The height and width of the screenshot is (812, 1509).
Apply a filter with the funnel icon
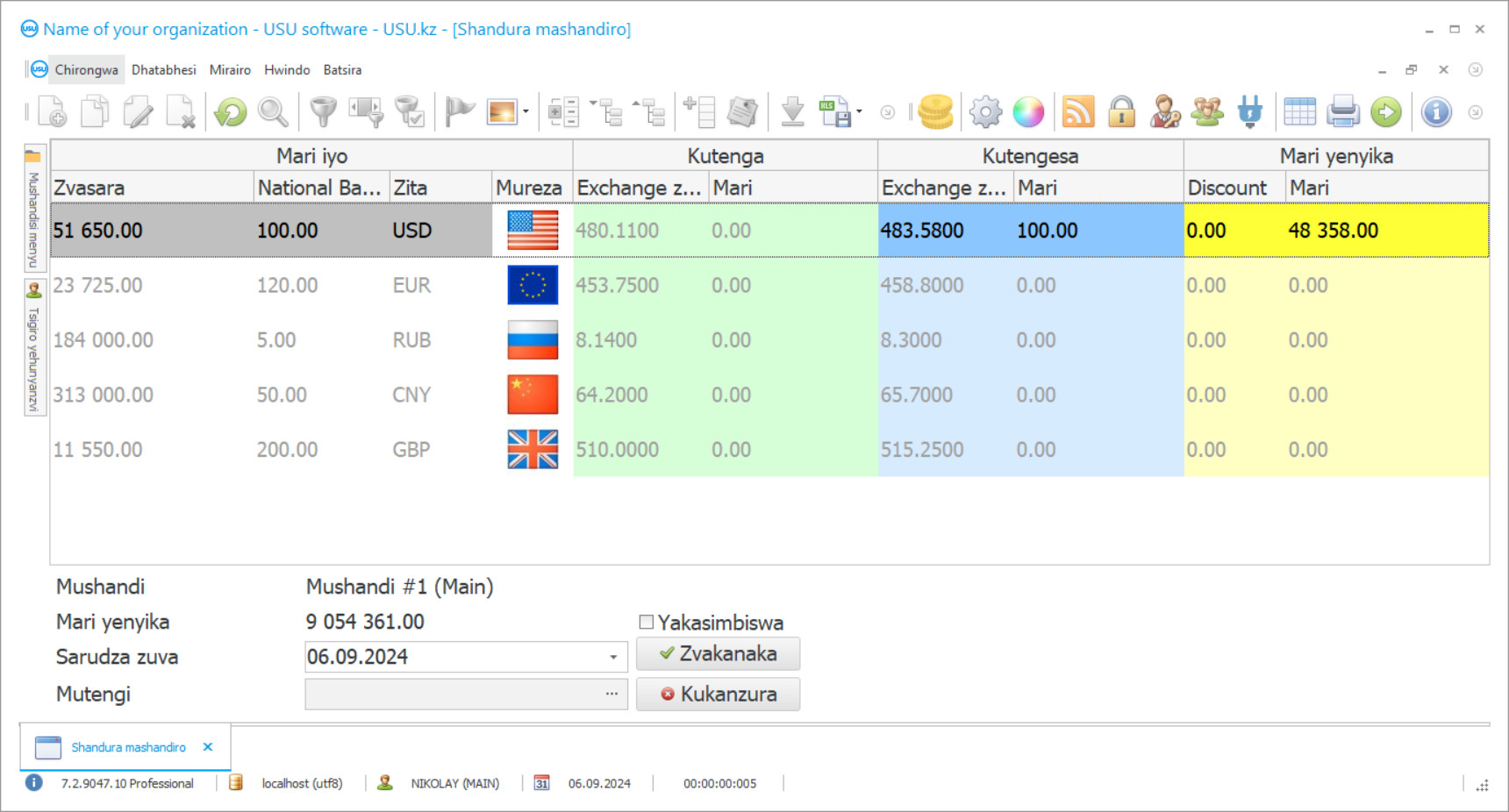(322, 112)
